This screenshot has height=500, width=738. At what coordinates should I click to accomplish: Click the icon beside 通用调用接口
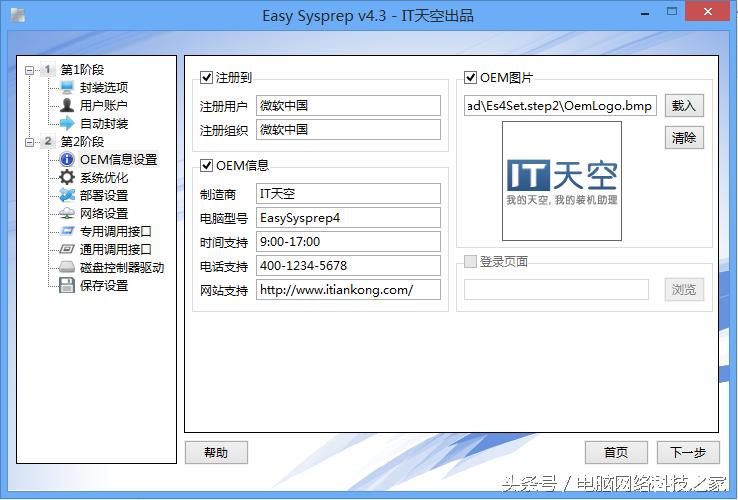(x=67, y=249)
